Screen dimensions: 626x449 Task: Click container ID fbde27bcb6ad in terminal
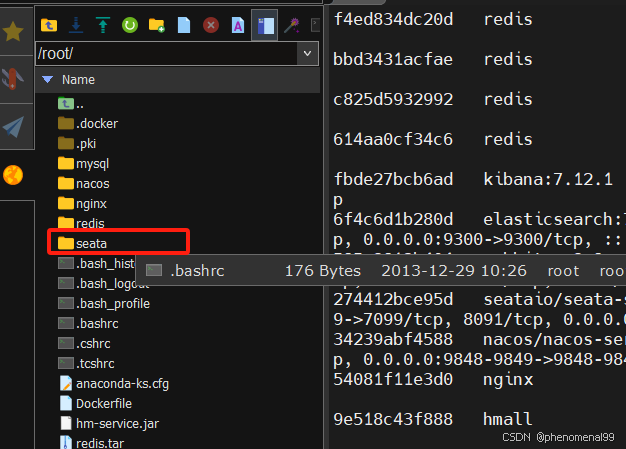393,180
